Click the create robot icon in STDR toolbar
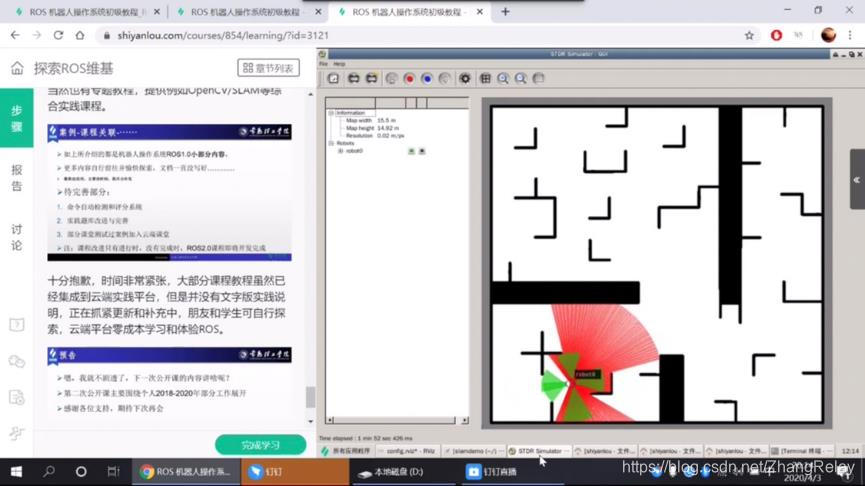 click(x=353, y=78)
